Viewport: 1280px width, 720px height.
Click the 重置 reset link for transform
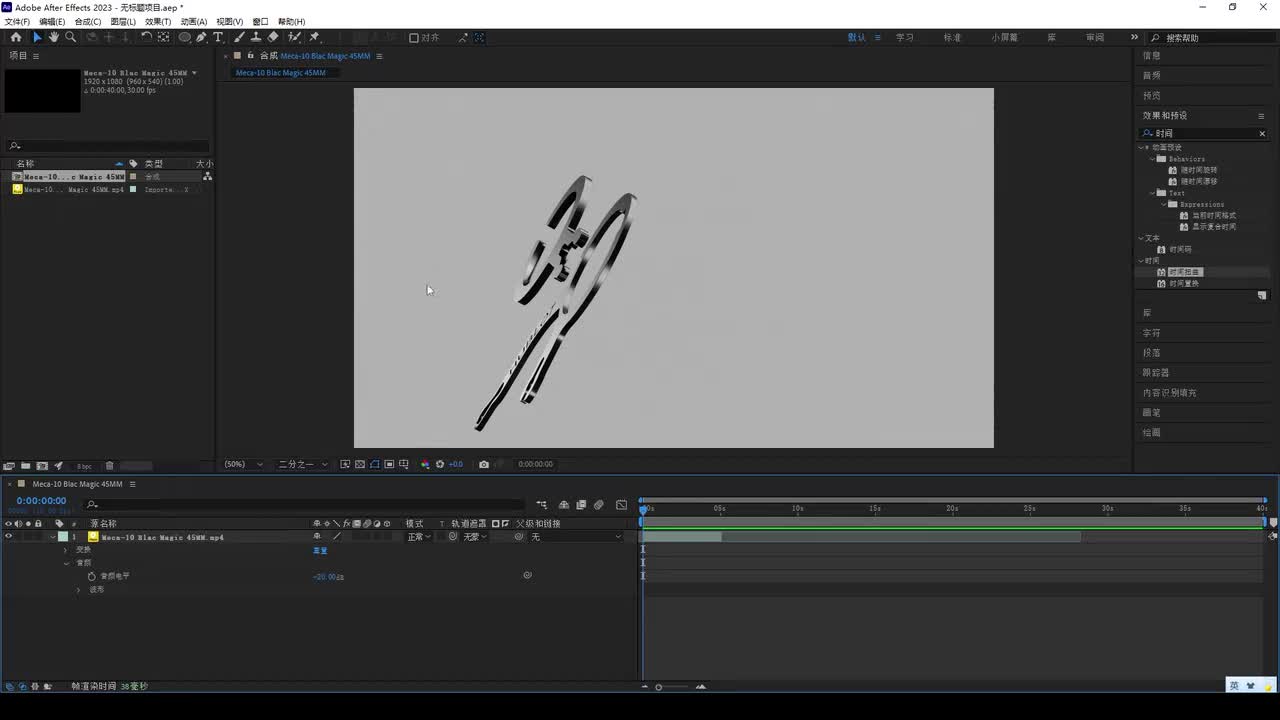[320, 550]
